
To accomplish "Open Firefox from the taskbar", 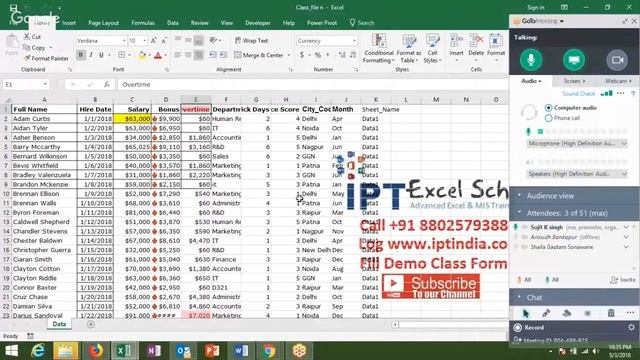I will pyautogui.click(x=96, y=351).
